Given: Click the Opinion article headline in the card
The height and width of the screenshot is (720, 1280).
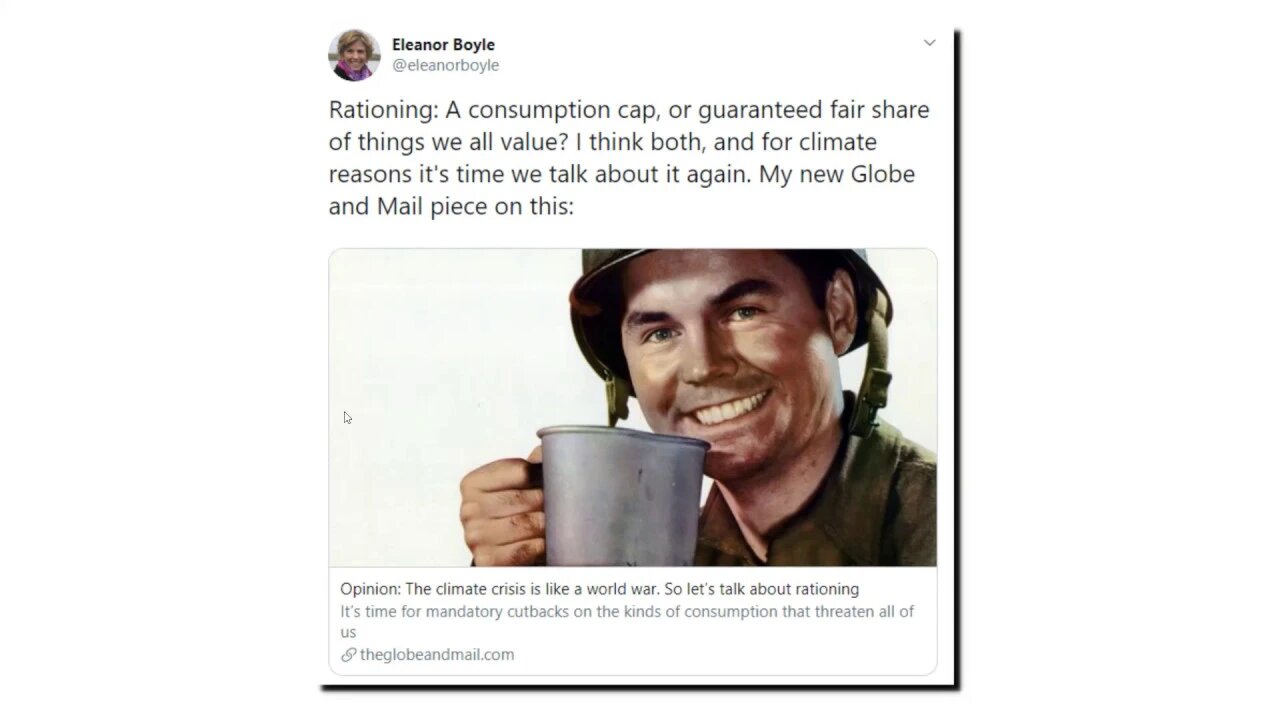Looking at the screenshot, I should [599, 589].
